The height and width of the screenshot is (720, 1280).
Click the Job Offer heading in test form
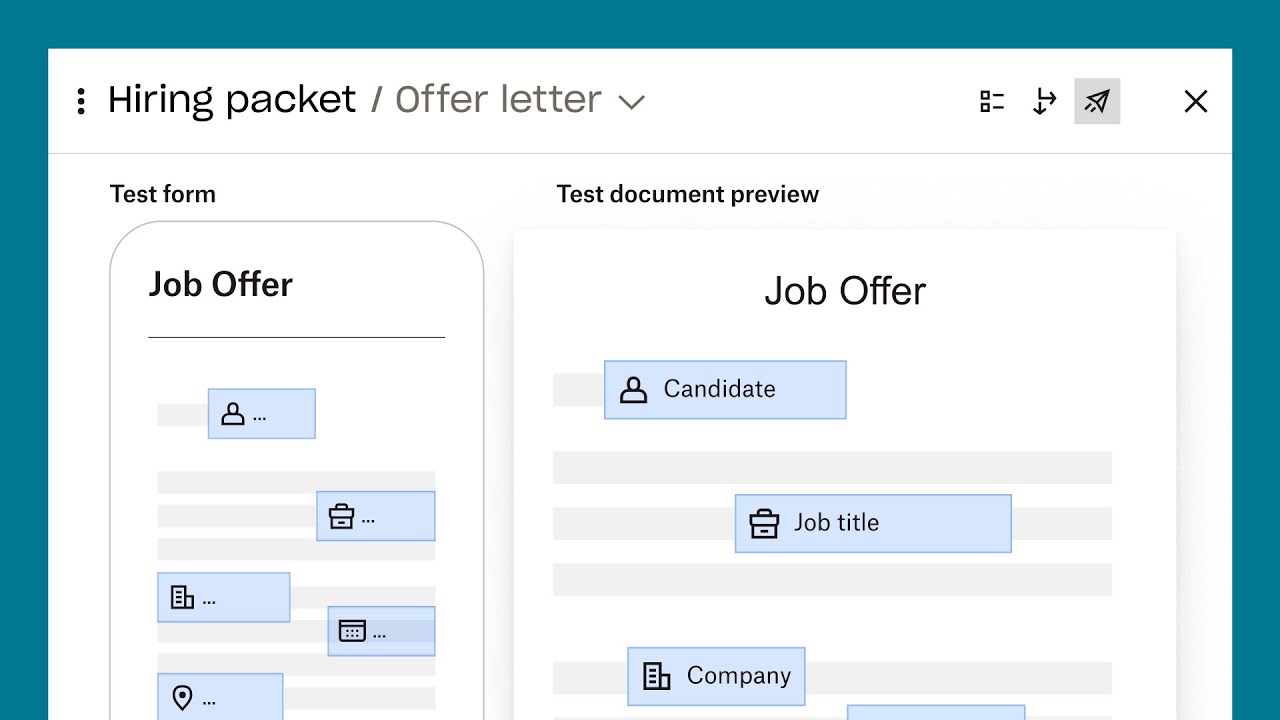[221, 284]
